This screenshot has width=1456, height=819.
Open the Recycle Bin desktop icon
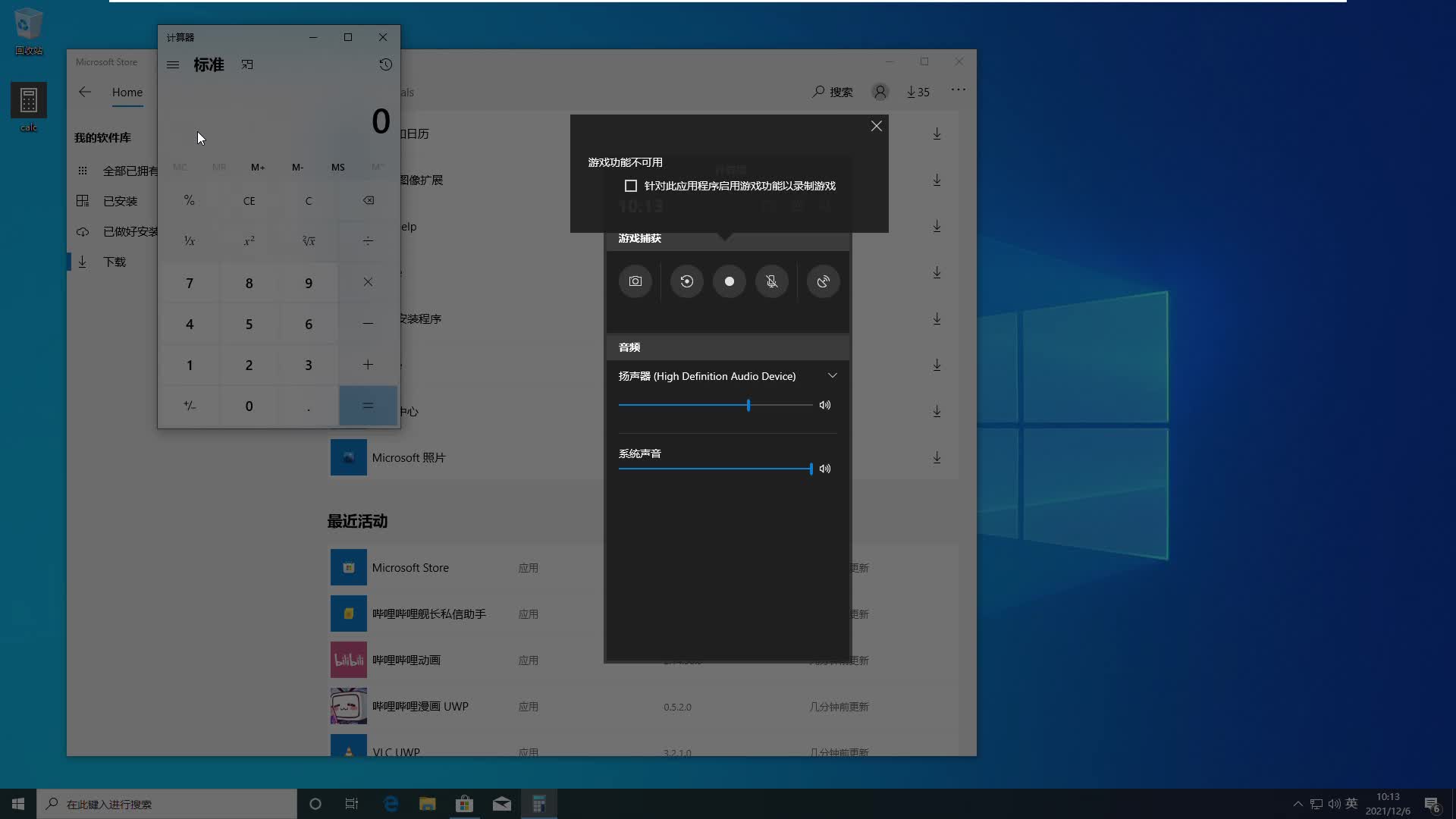point(29,31)
